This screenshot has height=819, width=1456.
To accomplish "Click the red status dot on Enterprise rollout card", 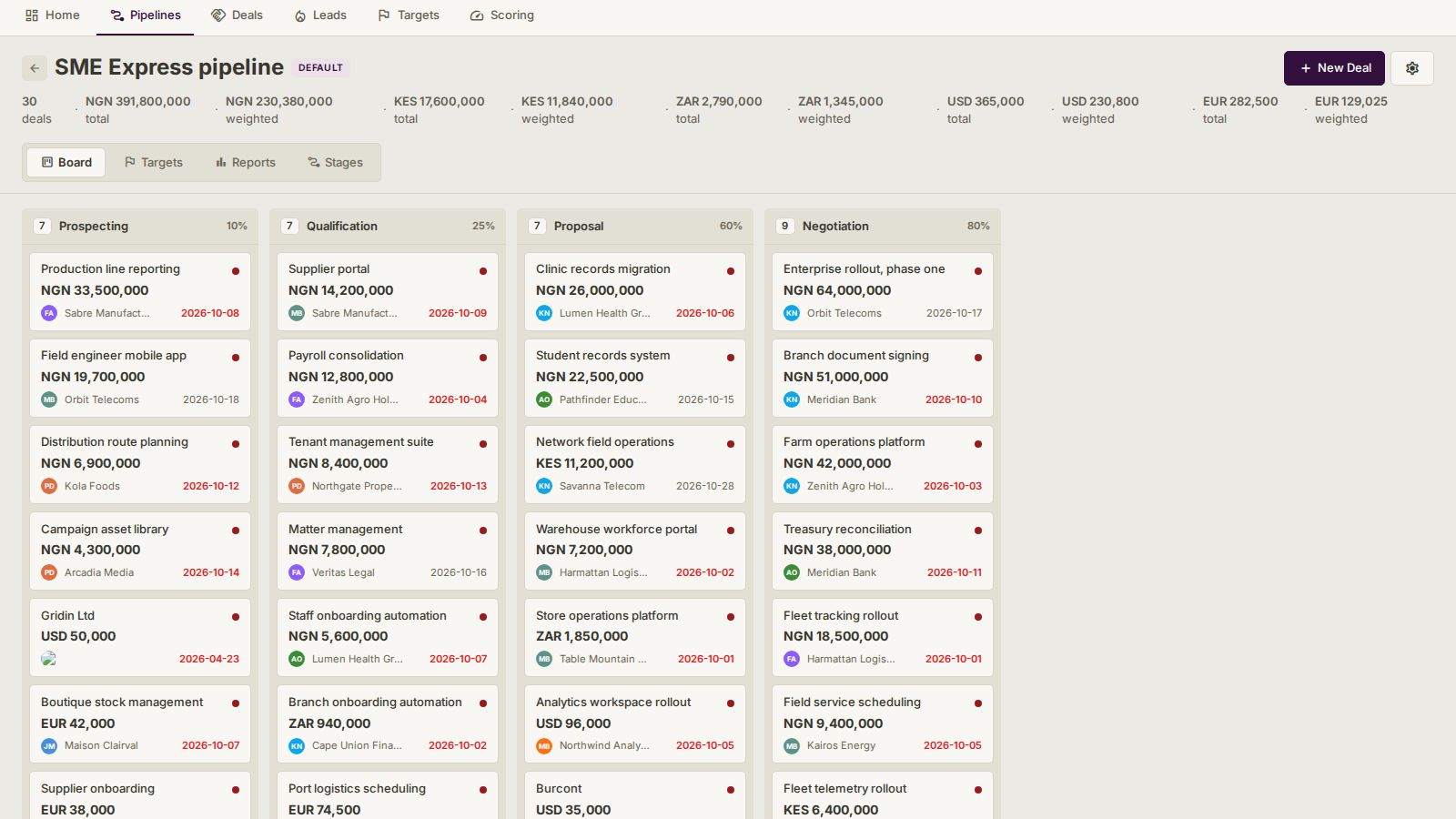I will point(978,271).
